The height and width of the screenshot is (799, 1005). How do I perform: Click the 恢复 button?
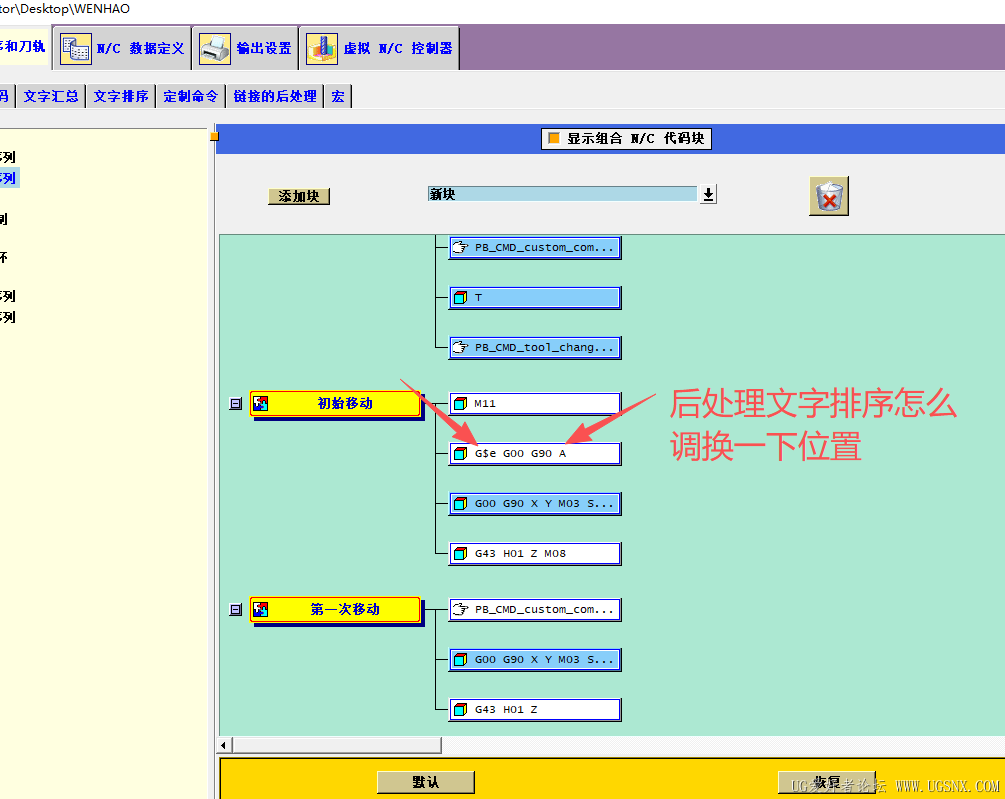[x=827, y=782]
